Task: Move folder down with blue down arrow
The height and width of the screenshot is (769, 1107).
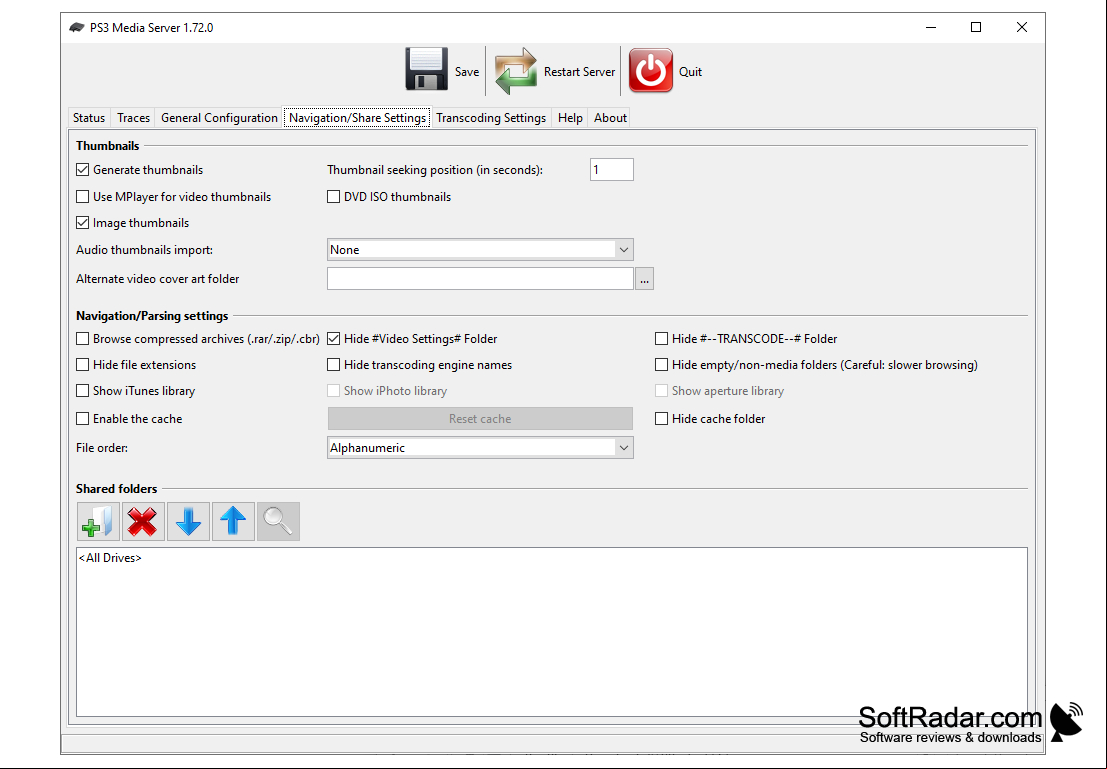Action: (x=188, y=521)
